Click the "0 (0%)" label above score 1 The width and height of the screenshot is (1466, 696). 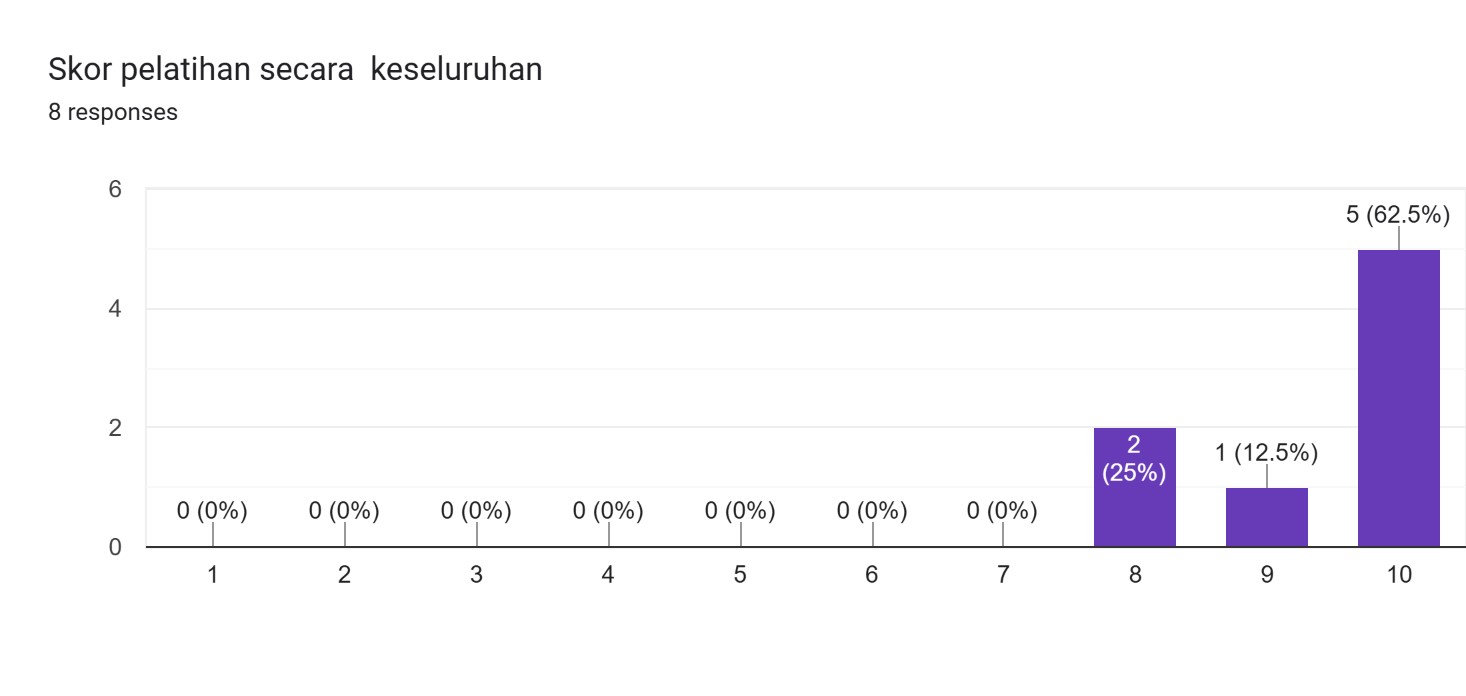coord(212,511)
